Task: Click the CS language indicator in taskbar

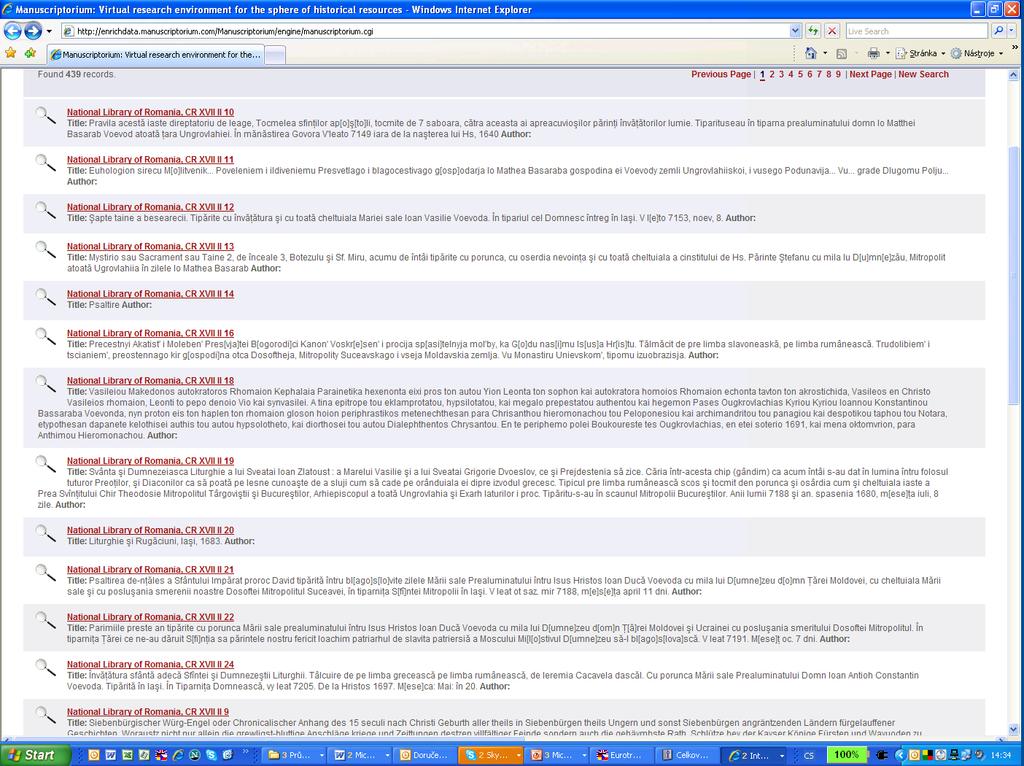Action: pyautogui.click(x=808, y=756)
